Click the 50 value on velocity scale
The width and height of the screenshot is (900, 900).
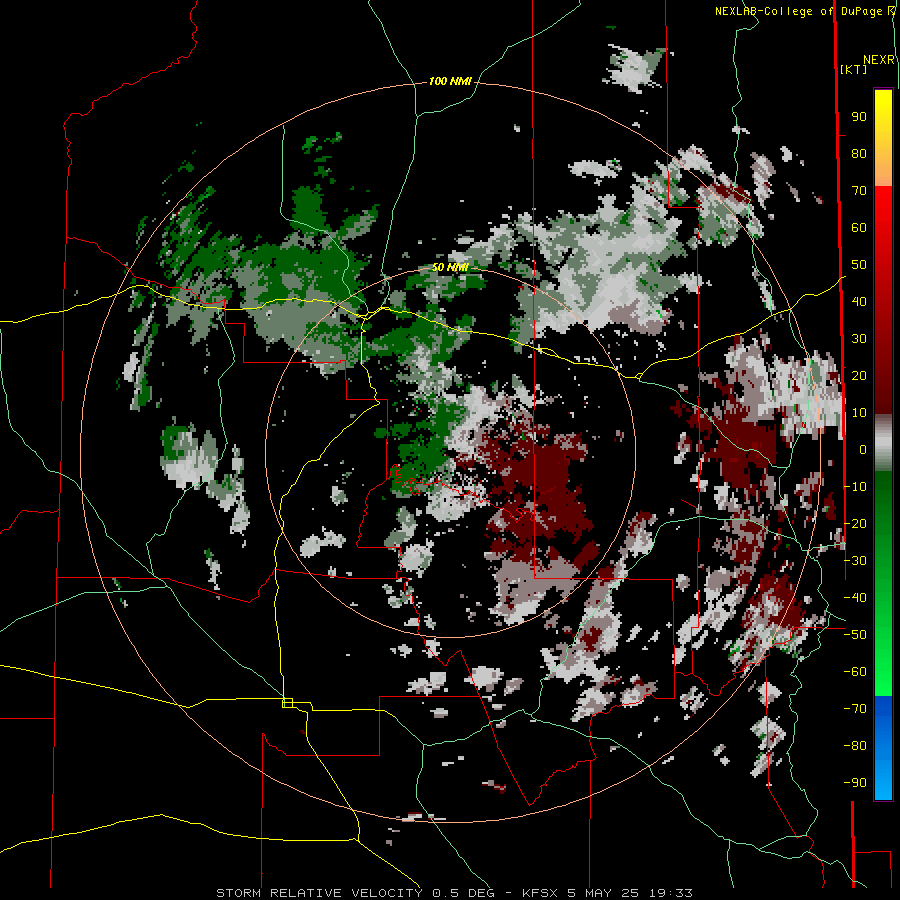[859, 265]
